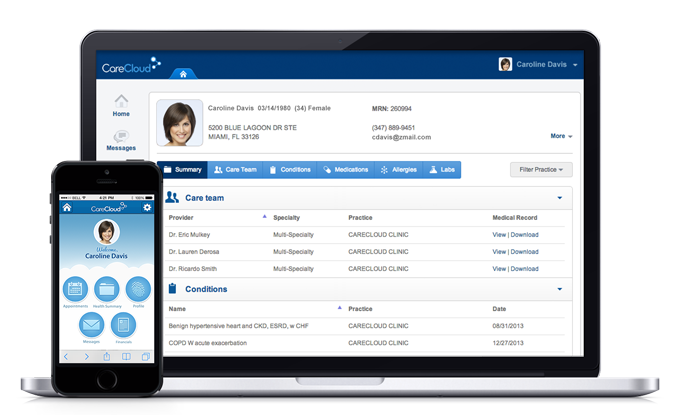This screenshot has height=415, width=680.
Task: Click the MRN: 260994 text
Action: tap(391, 108)
